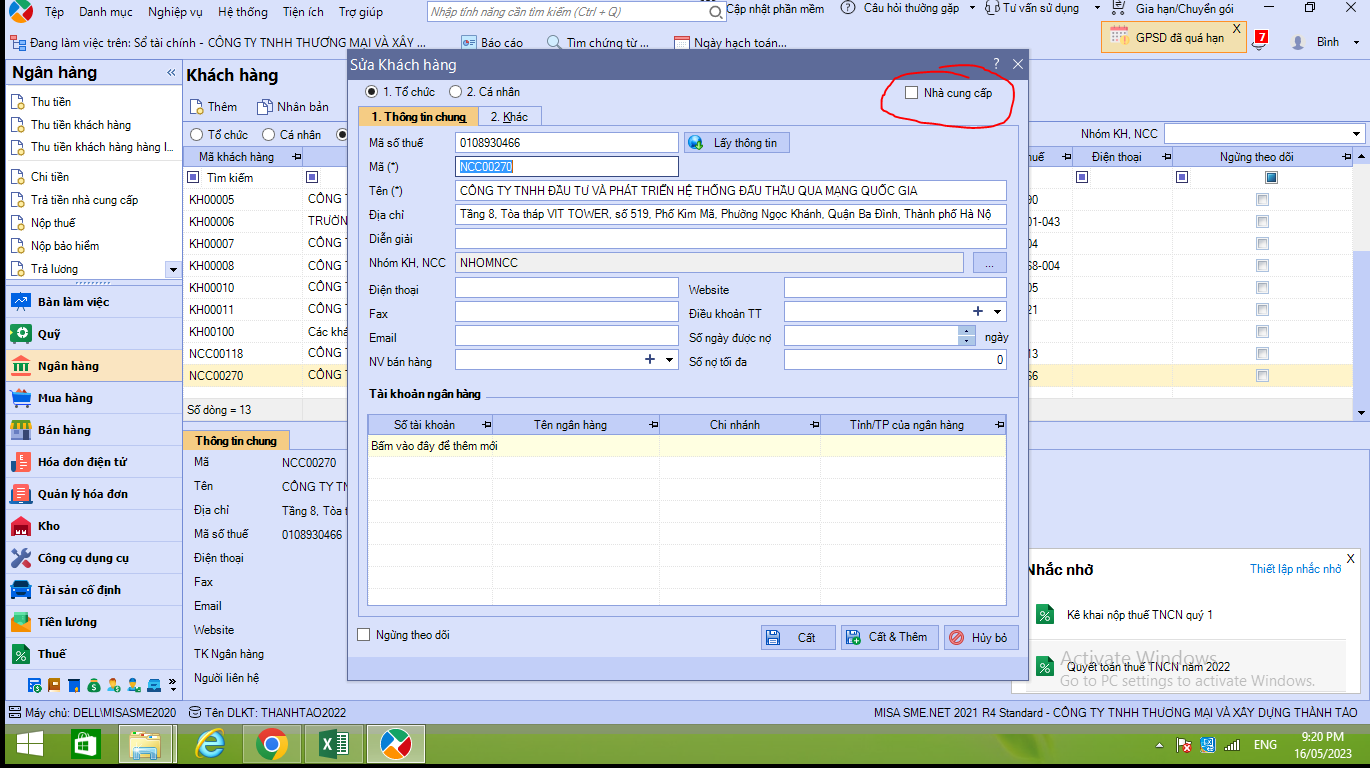
Task: Expand more sidebar shortcut icons chevron
Action: 173,685
